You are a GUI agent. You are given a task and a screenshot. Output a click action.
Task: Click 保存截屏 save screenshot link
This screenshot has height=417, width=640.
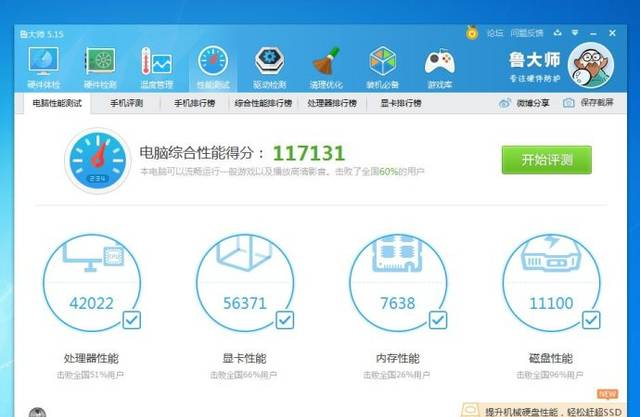click(597, 103)
